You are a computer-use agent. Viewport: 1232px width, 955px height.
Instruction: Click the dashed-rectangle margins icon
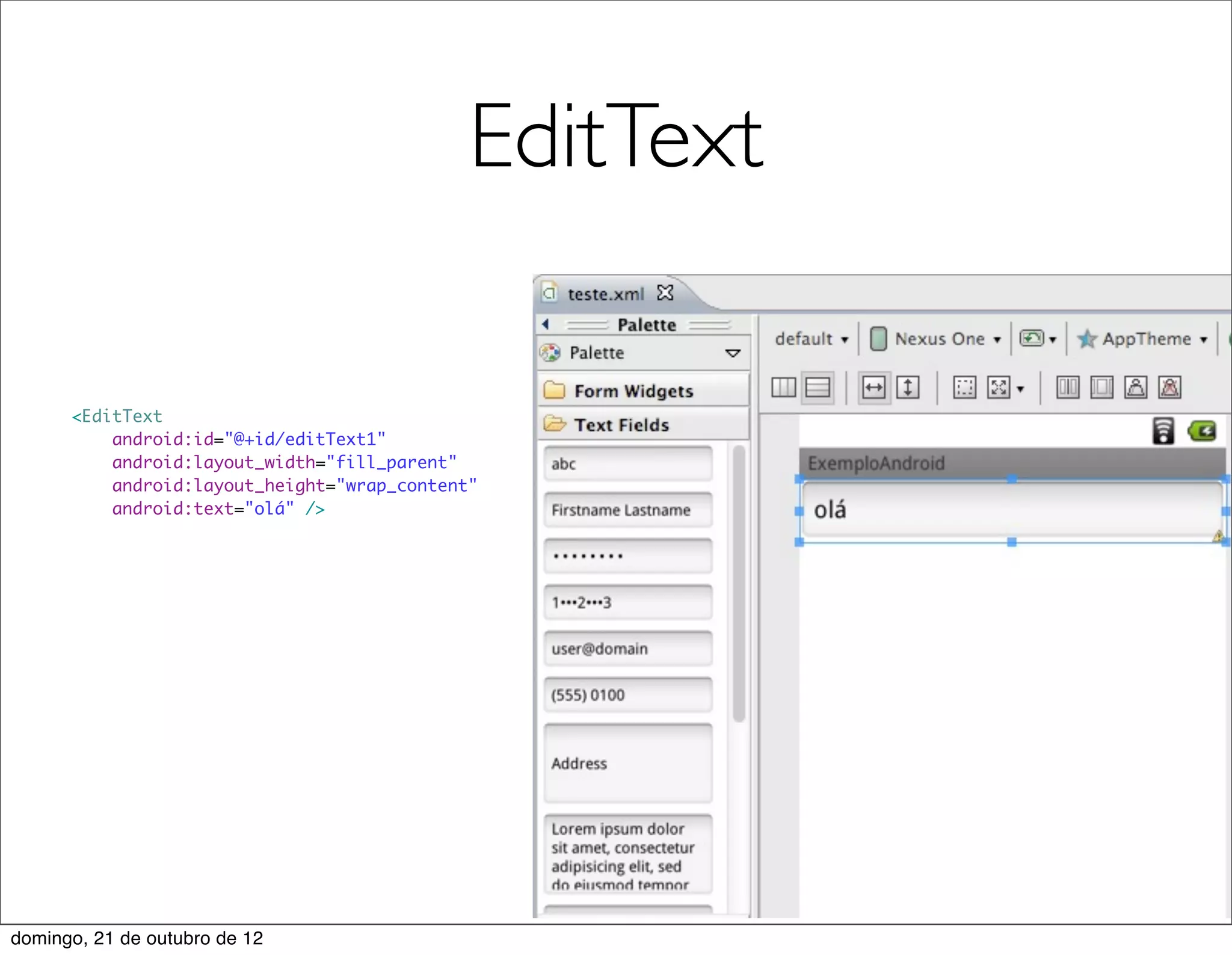coord(964,388)
